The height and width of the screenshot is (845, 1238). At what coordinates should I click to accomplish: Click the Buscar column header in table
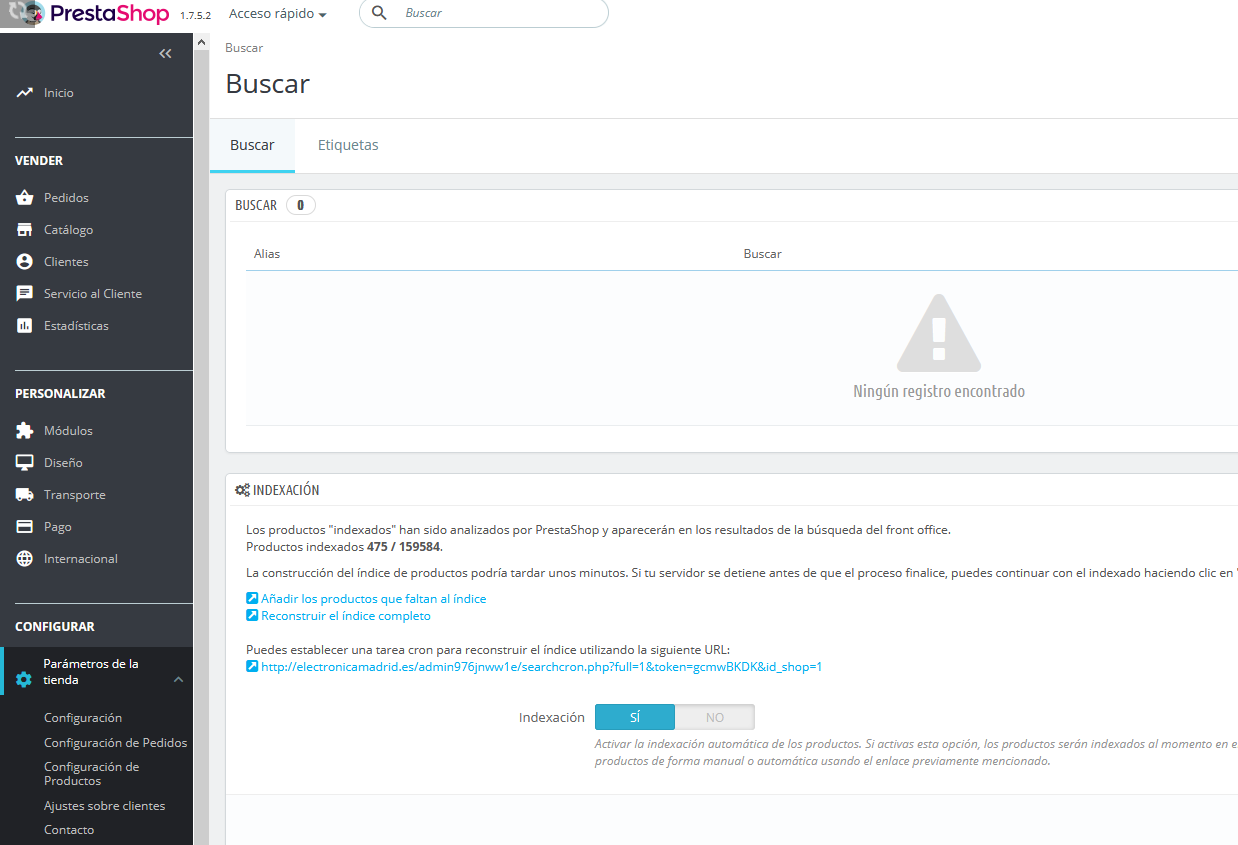pyautogui.click(x=762, y=254)
